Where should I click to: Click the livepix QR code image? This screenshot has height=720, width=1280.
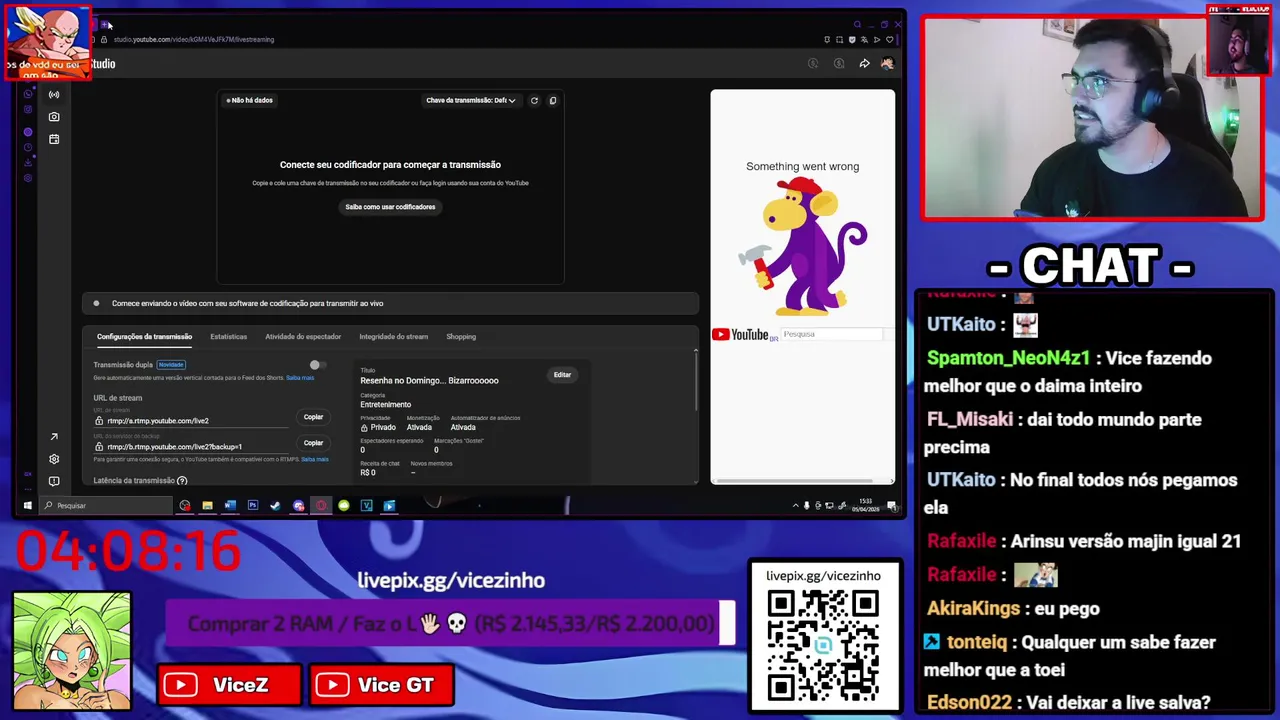point(824,645)
